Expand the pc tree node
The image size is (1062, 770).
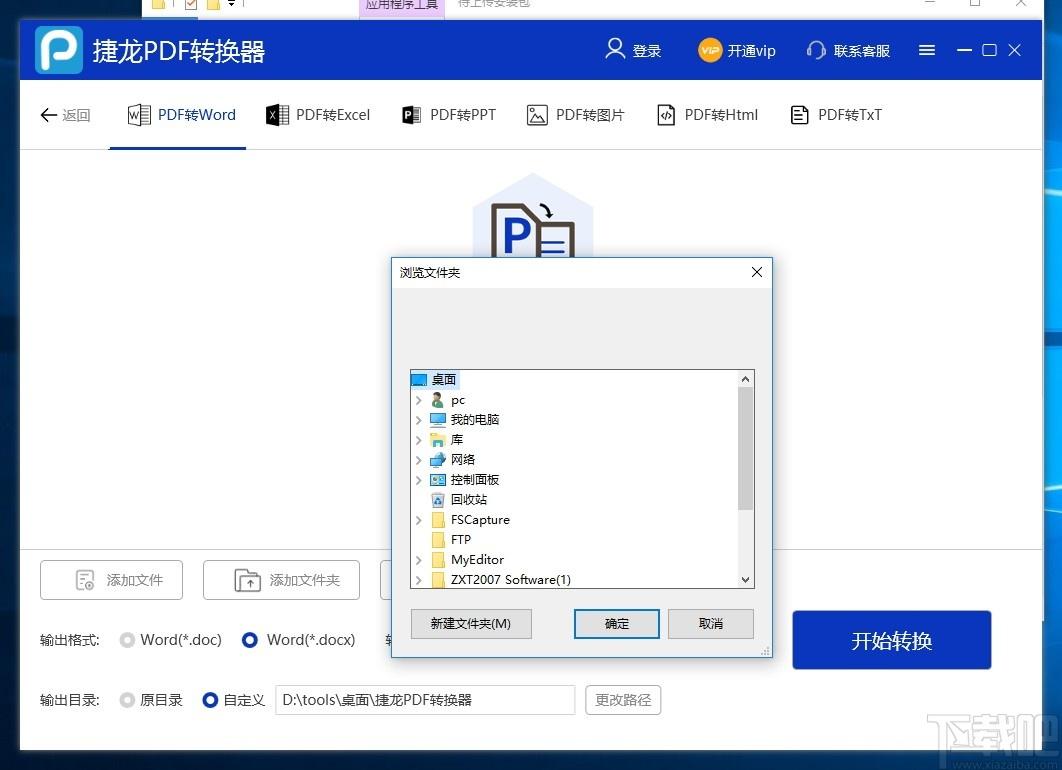click(x=419, y=400)
